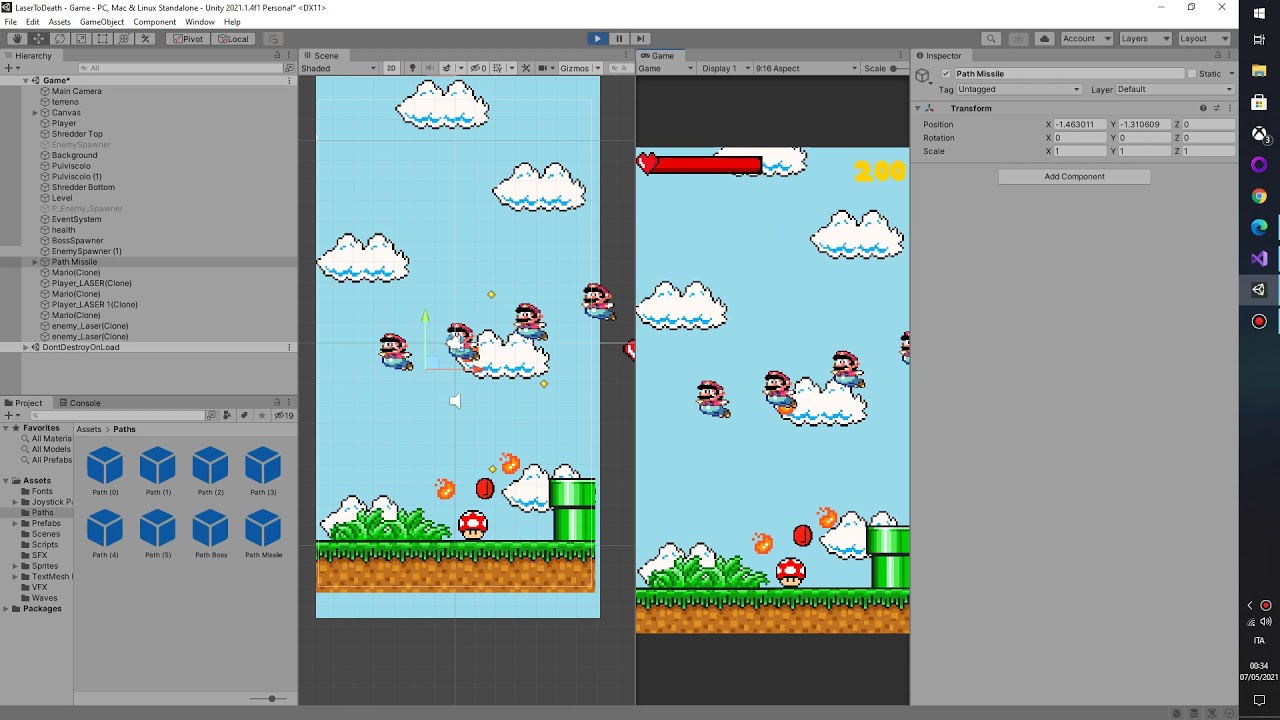Toggle grid snapping icon in the toolbar

pos(274,39)
